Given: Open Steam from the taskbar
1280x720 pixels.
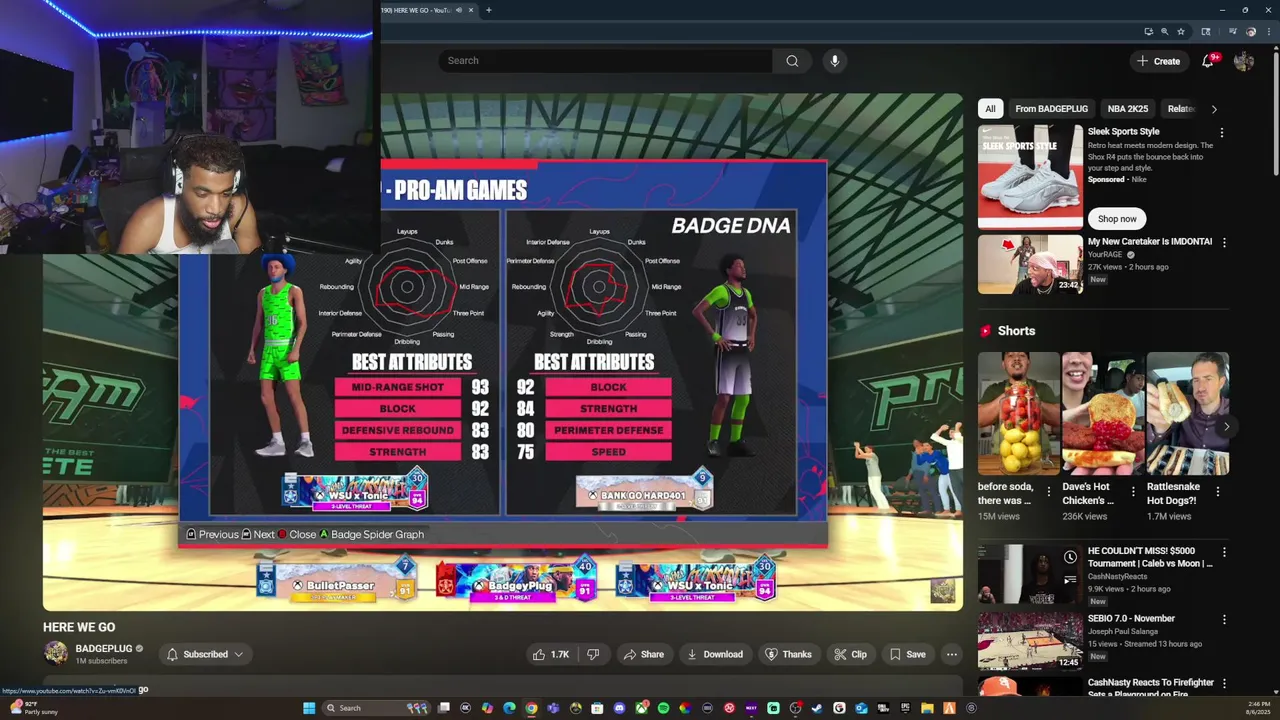Looking at the screenshot, I should point(816,708).
